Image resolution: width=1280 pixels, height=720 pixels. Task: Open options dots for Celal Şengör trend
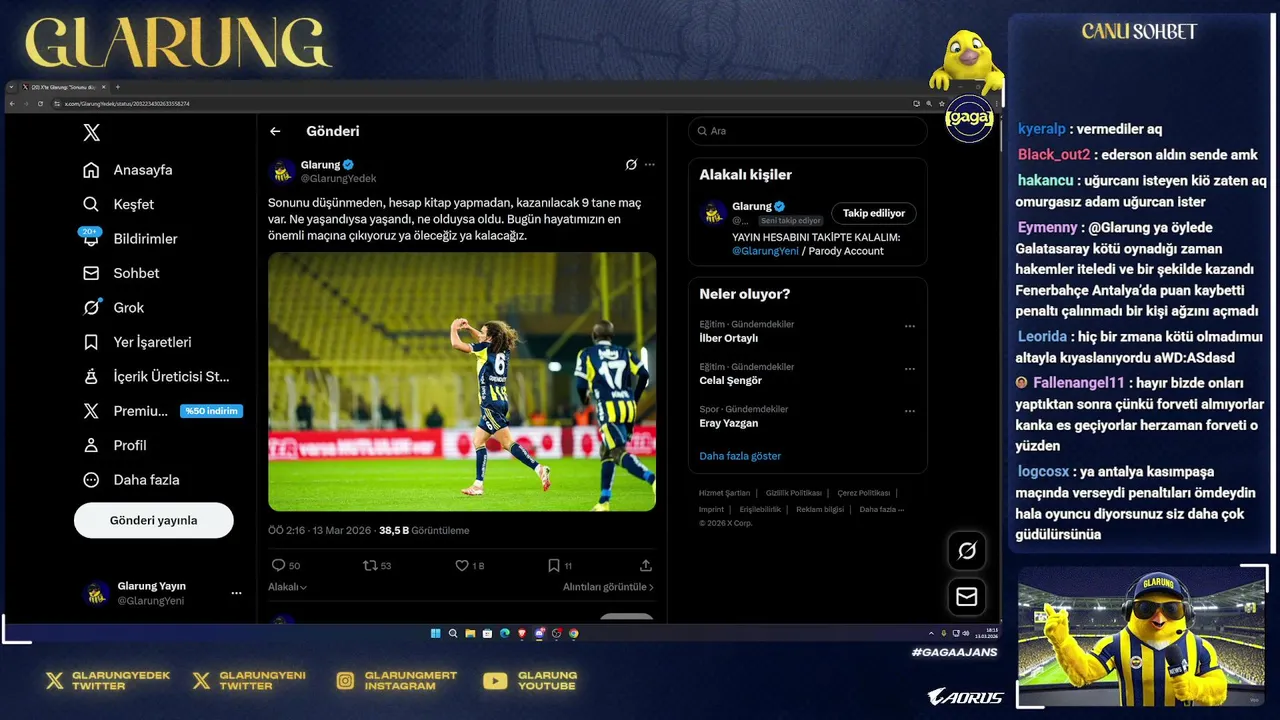coord(909,369)
